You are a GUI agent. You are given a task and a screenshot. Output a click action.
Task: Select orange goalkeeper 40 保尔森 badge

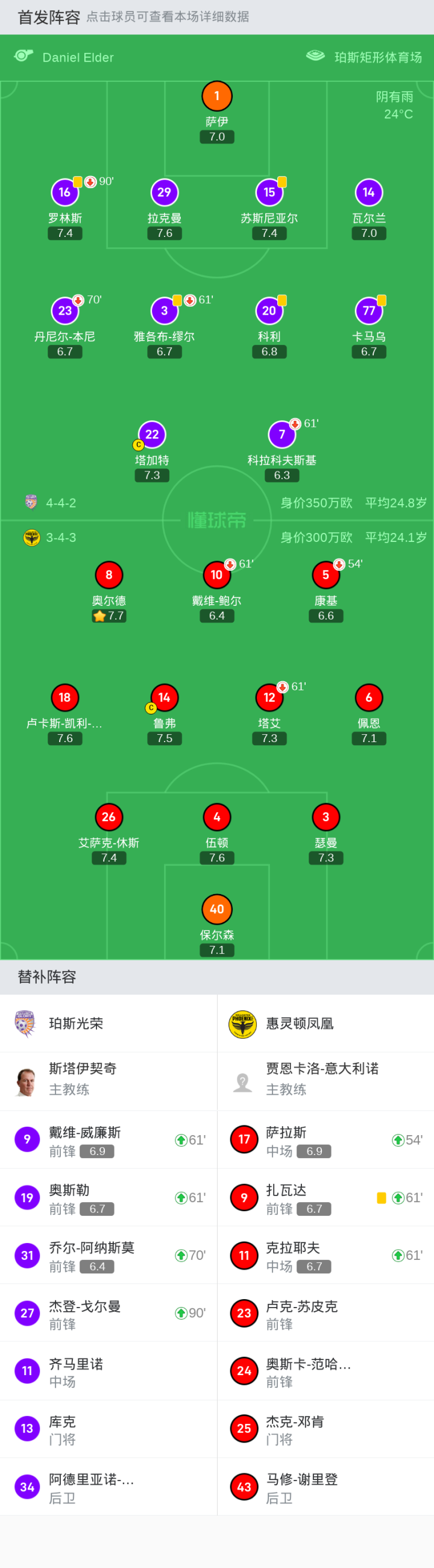click(x=216, y=908)
